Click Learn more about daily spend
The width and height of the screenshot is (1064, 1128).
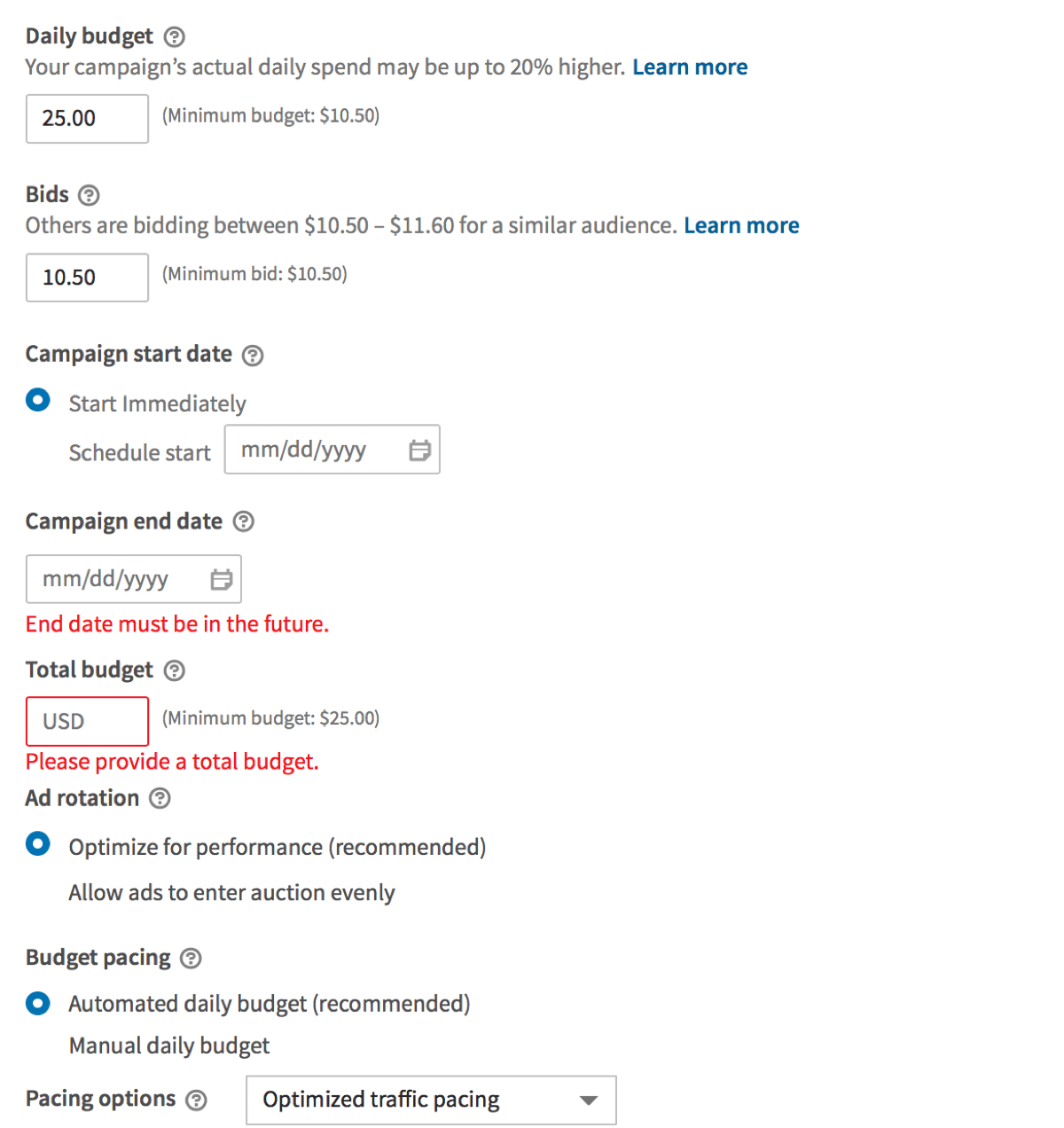(x=690, y=67)
